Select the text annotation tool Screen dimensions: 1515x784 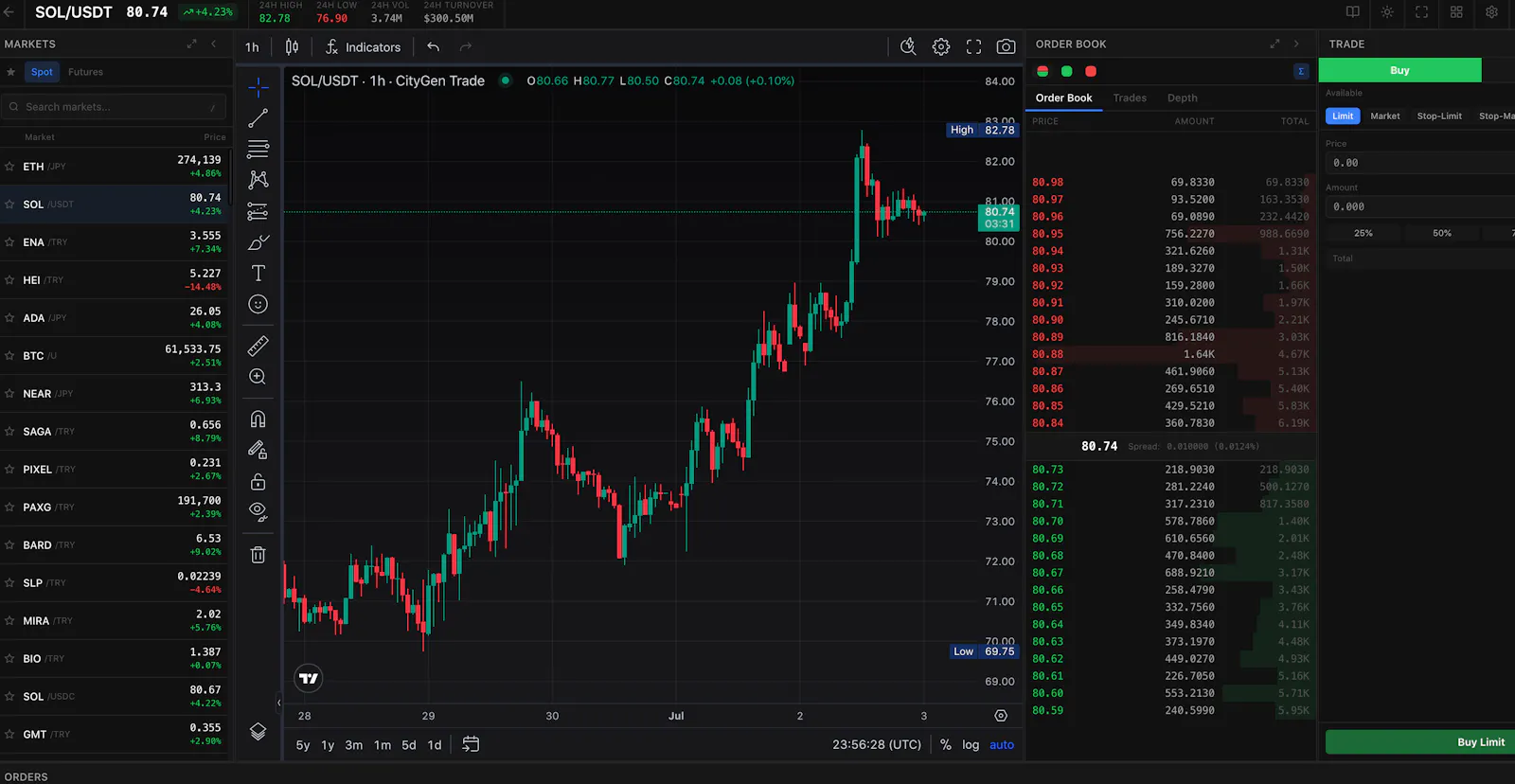(x=258, y=273)
